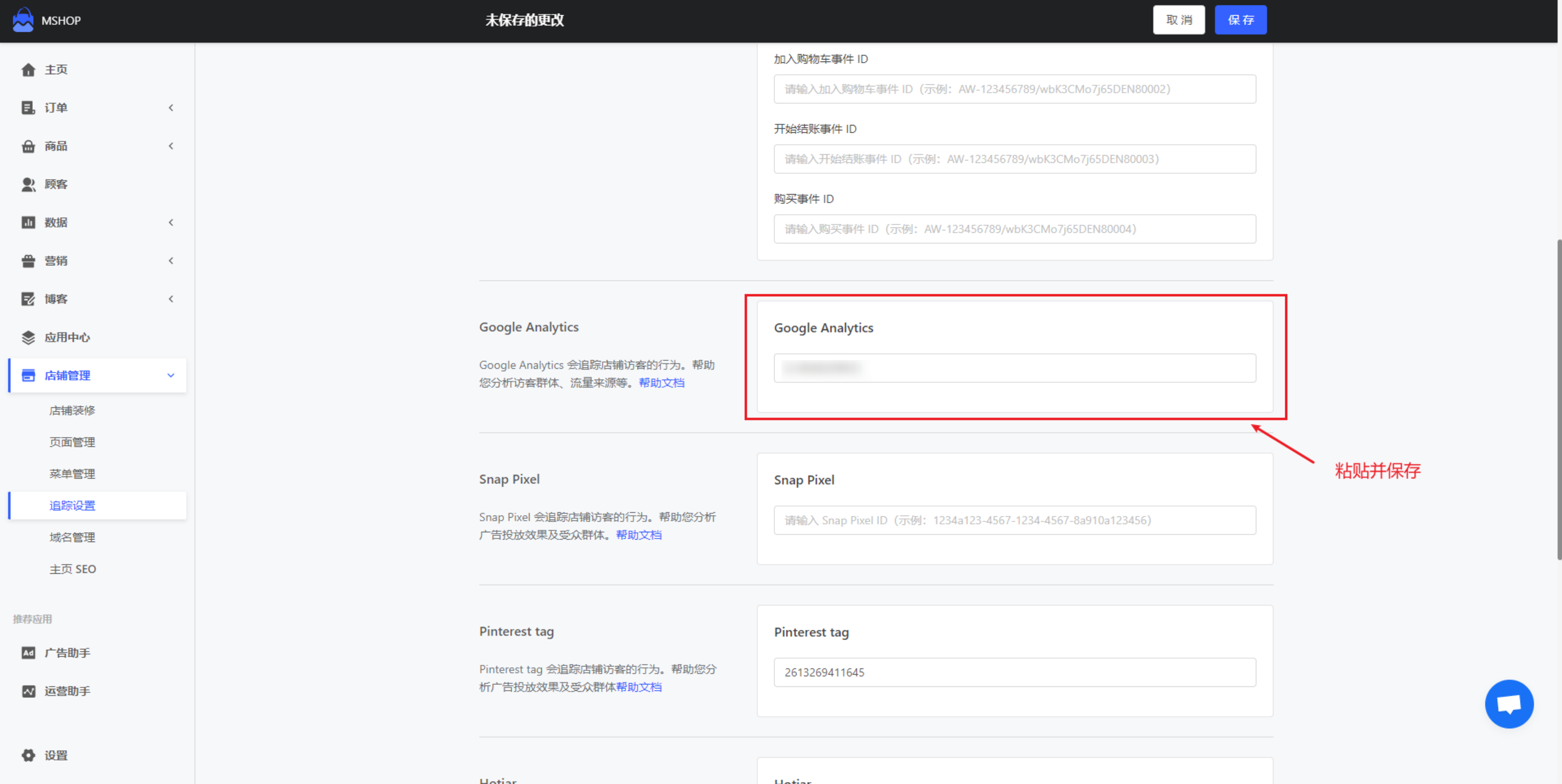Expand the 博客 sidebar chevron
Viewport: 1562px width, 784px height.
[x=171, y=299]
